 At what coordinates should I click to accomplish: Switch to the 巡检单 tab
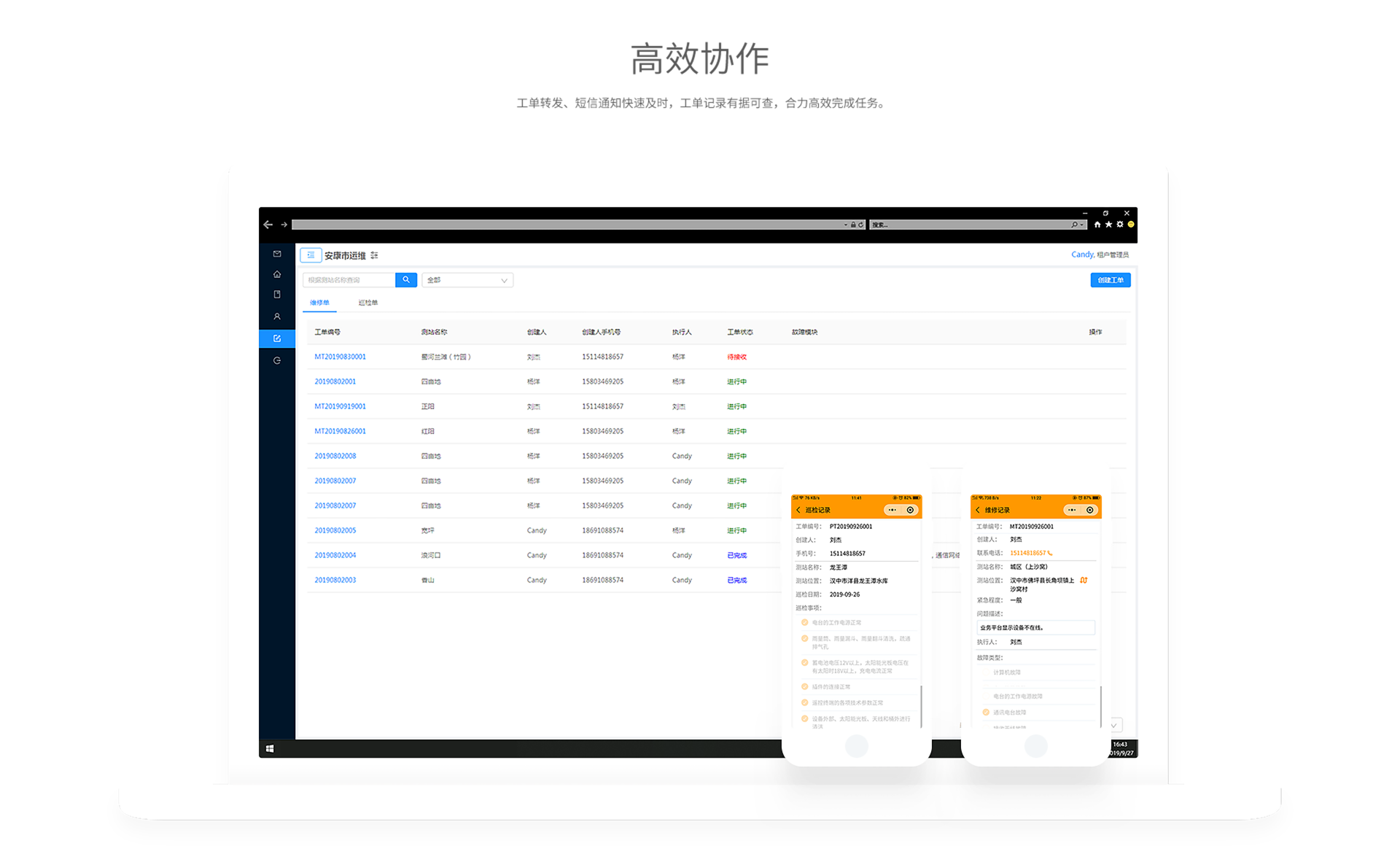[x=368, y=303]
